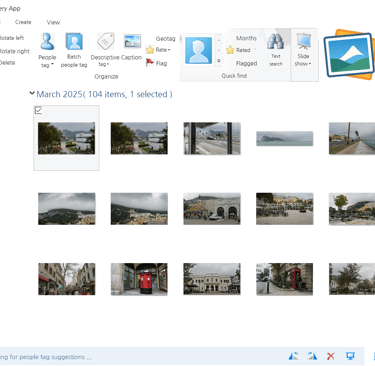375x366 pixels.
Task: Select the red pillar box photo
Action: point(139,279)
